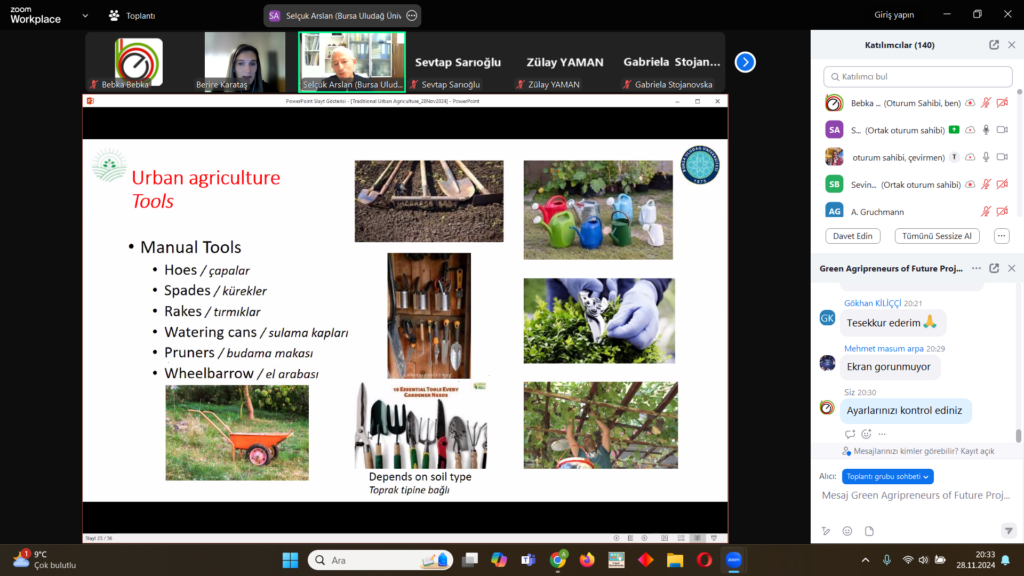The height and width of the screenshot is (576, 1024).
Task: Attach a file in chat composer
Action: (x=869, y=531)
